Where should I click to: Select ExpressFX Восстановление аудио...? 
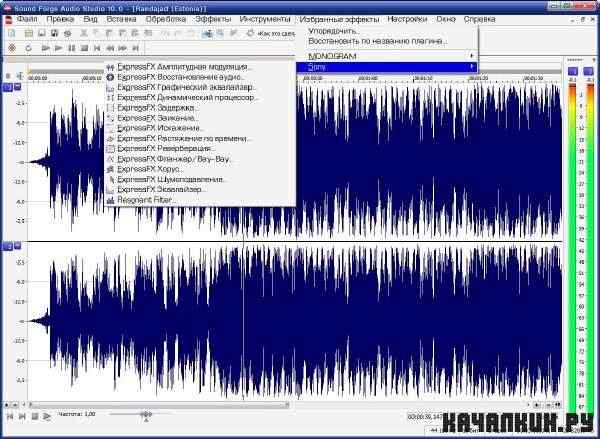(200, 77)
